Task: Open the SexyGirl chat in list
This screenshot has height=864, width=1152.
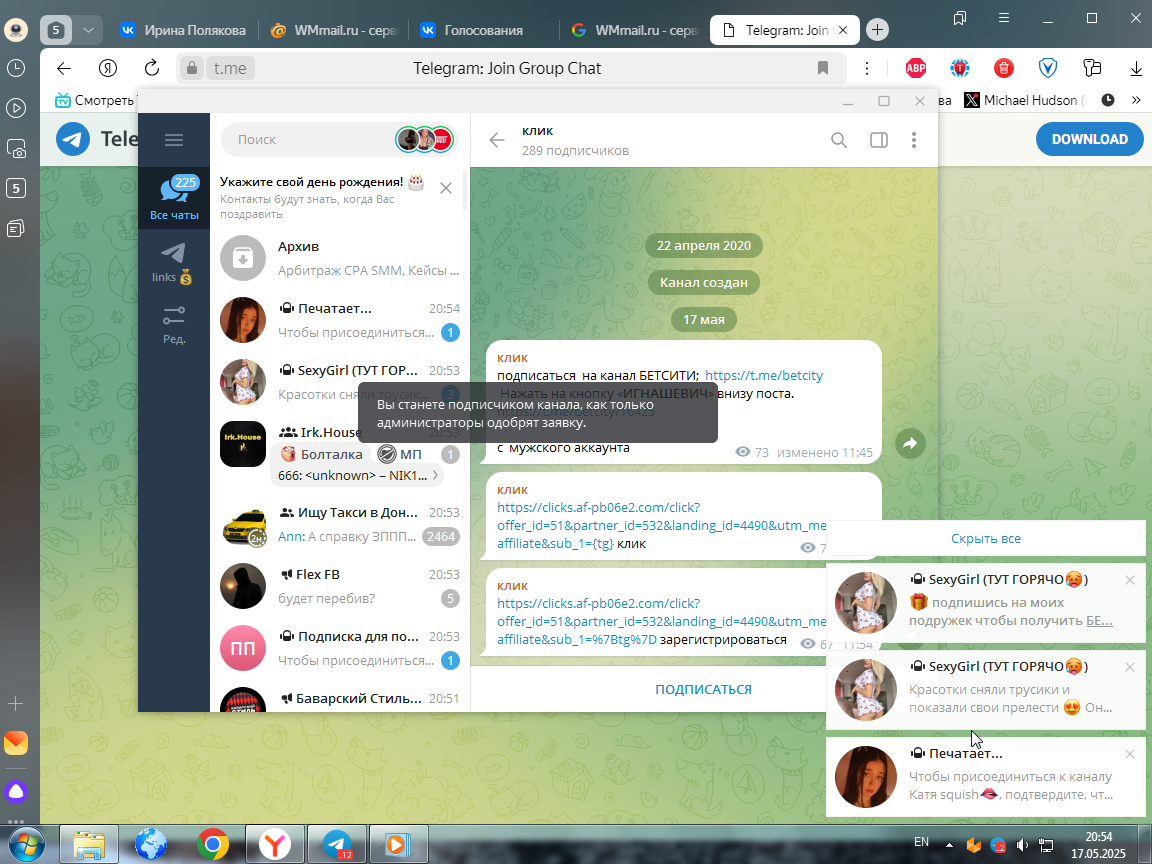Action: [339, 382]
